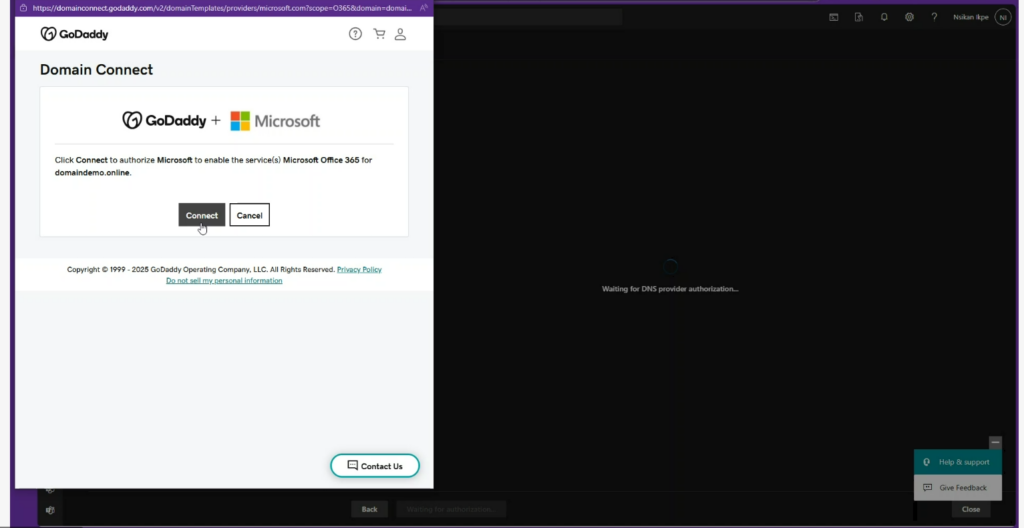Open the GoDaddy help question mark icon
Viewport: 1024px width, 528px height.
pyautogui.click(x=355, y=34)
